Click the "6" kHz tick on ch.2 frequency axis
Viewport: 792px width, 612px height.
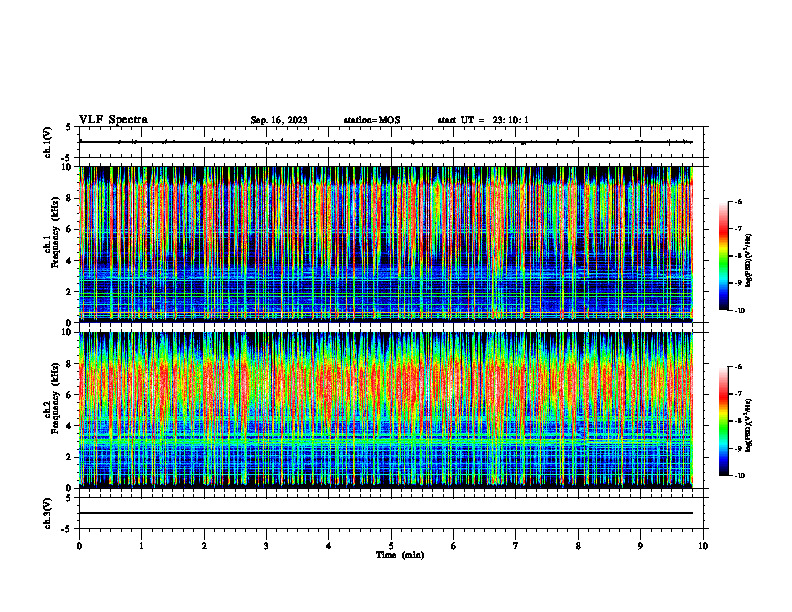tap(70, 395)
